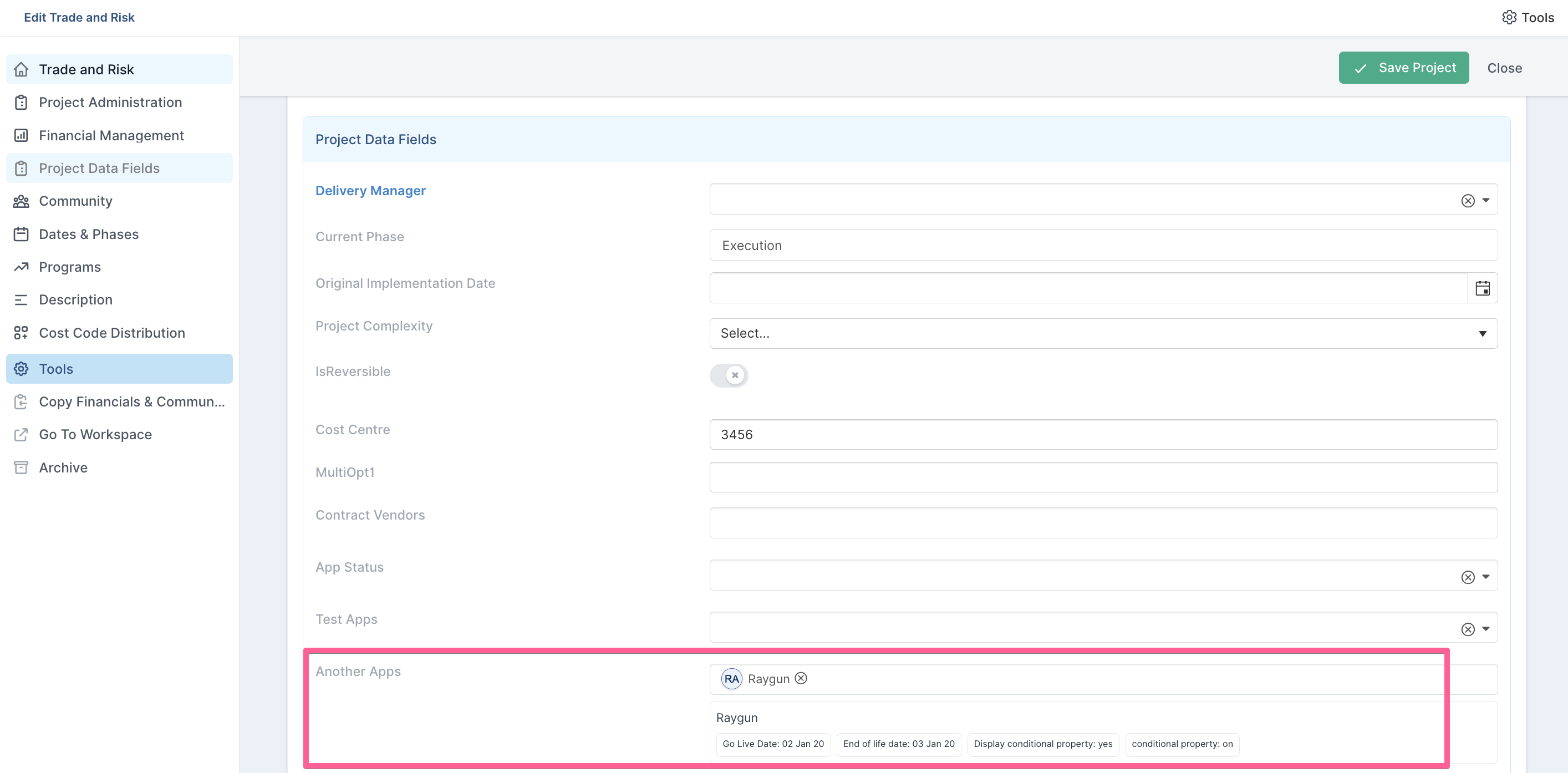Image resolution: width=1568 pixels, height=773 pixels.
Task: Open the date picker calendar icon
Action: tap(1483, 288)
